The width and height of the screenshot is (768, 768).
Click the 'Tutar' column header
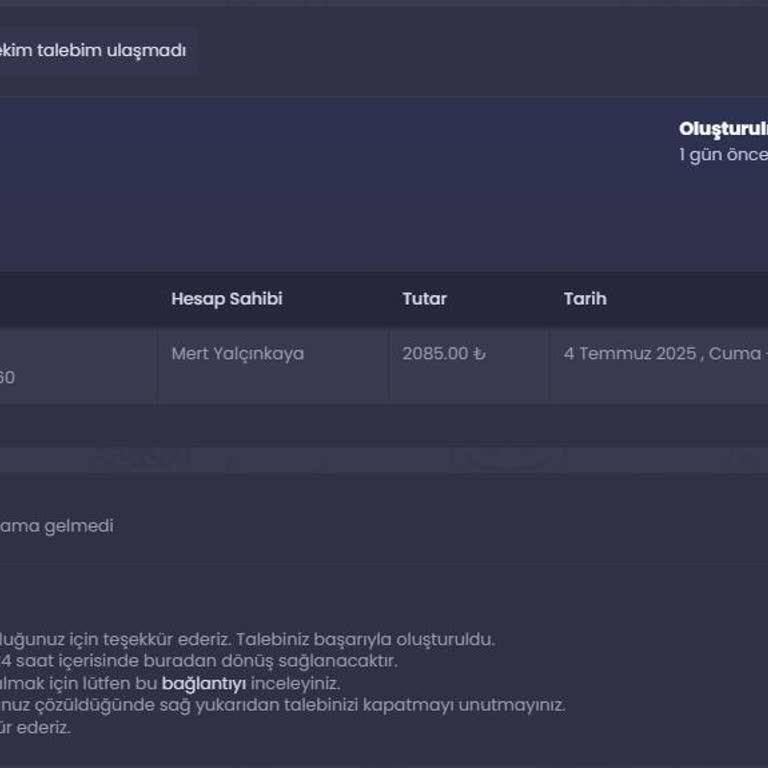424,299
